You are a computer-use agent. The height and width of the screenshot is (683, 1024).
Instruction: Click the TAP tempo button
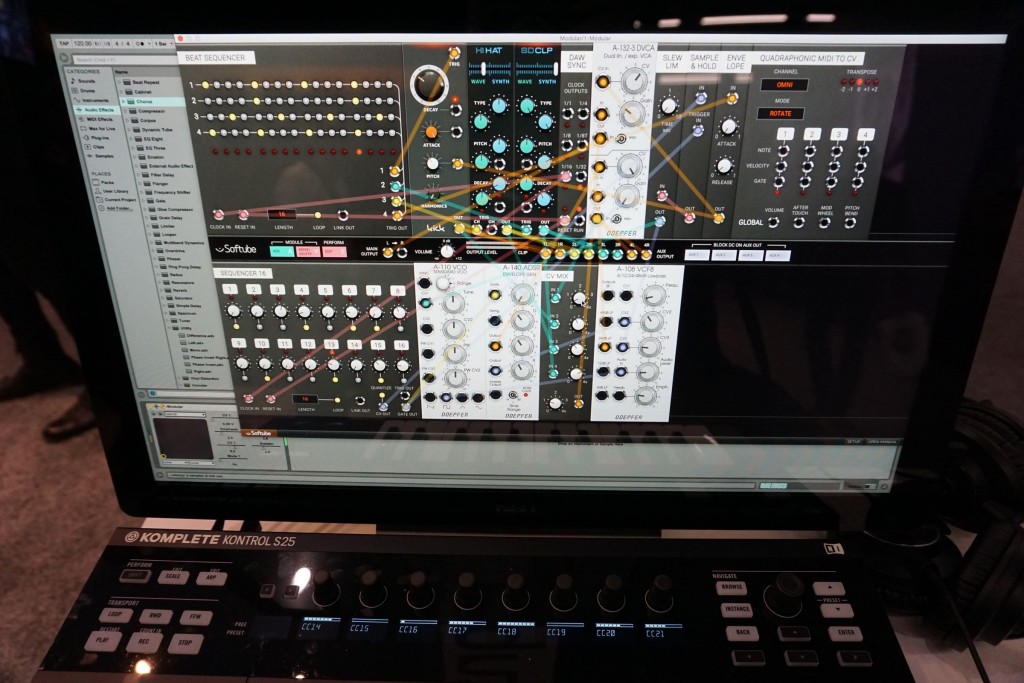click(65, 44)
